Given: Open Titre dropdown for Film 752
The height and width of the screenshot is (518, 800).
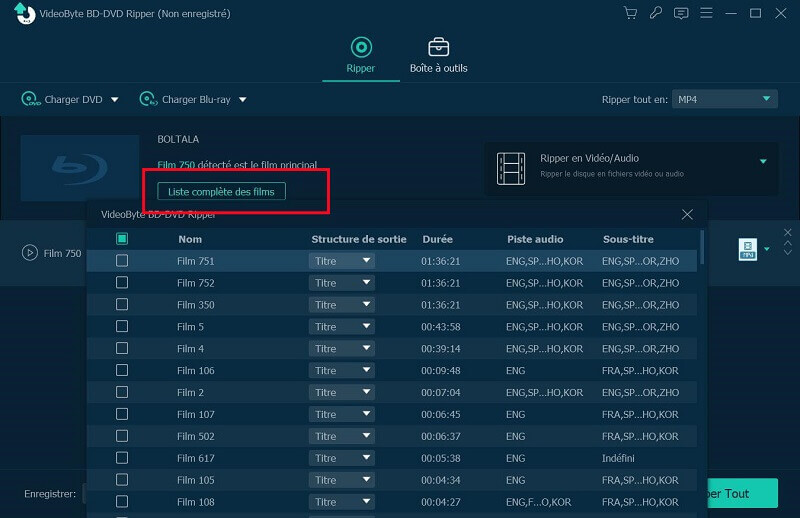Looking at the screenshot, I should (x=342, y=283).
